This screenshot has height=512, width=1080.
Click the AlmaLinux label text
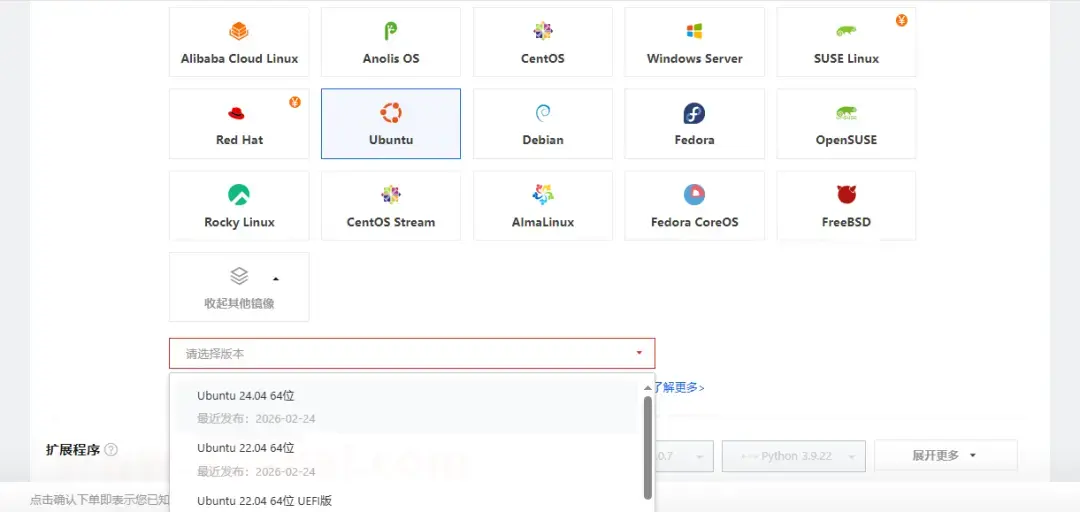coord(543,222)
